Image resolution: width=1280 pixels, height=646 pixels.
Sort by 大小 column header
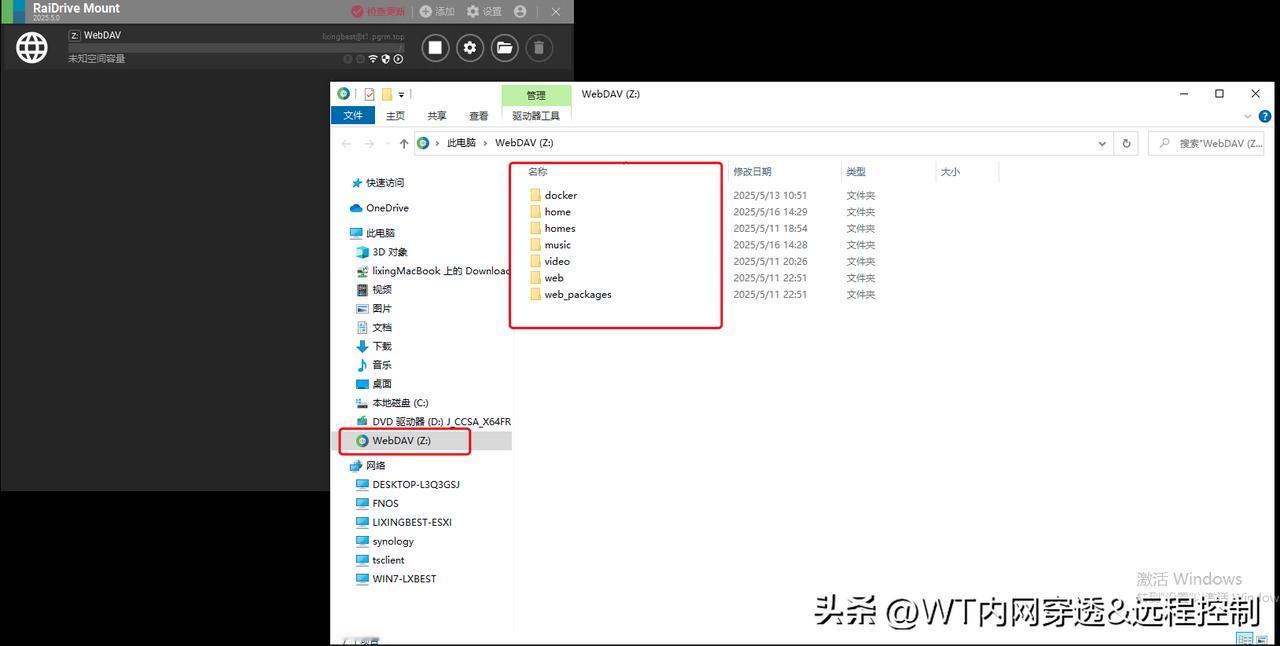point(950,172)
